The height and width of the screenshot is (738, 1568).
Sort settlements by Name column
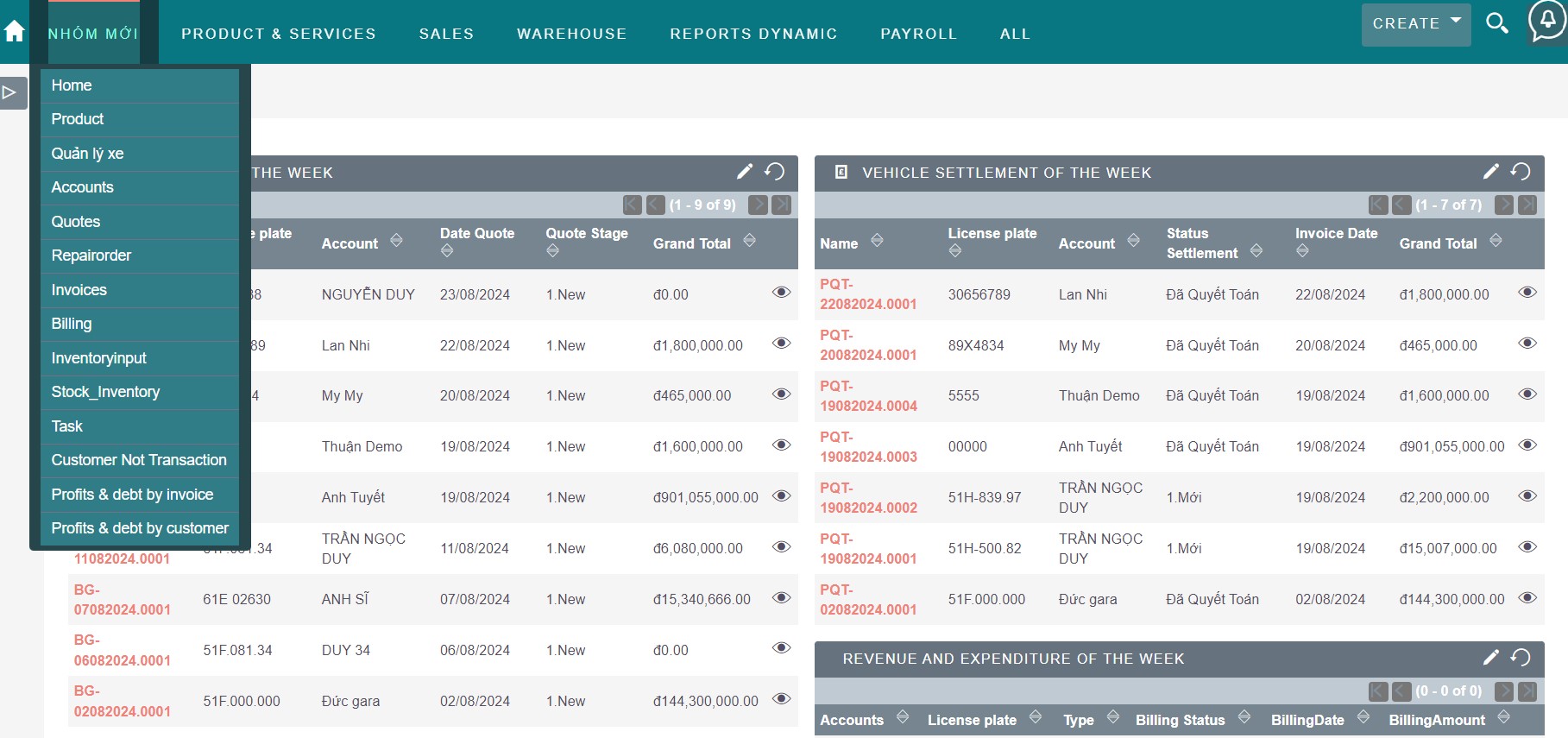(877, 241)
